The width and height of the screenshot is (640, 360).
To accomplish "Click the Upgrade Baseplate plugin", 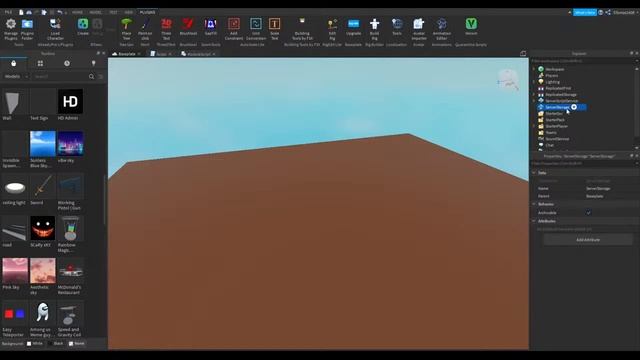I will [353, 27].
